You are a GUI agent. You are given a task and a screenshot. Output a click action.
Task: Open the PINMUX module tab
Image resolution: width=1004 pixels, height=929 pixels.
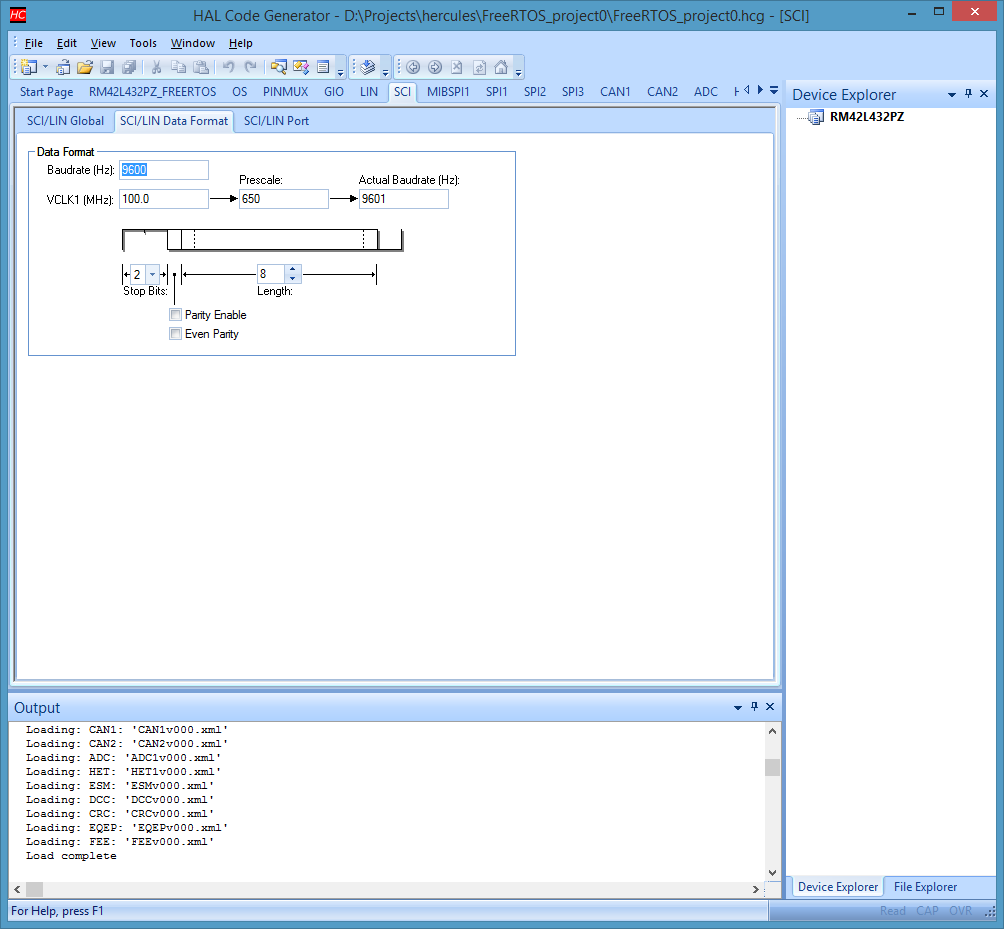(285, 92)
